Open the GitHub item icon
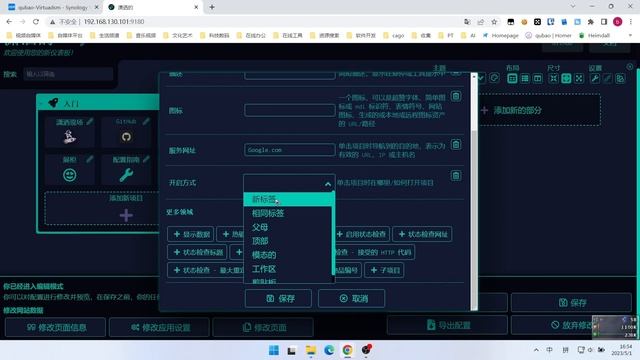Screen dimensions: 640x360 126,137
